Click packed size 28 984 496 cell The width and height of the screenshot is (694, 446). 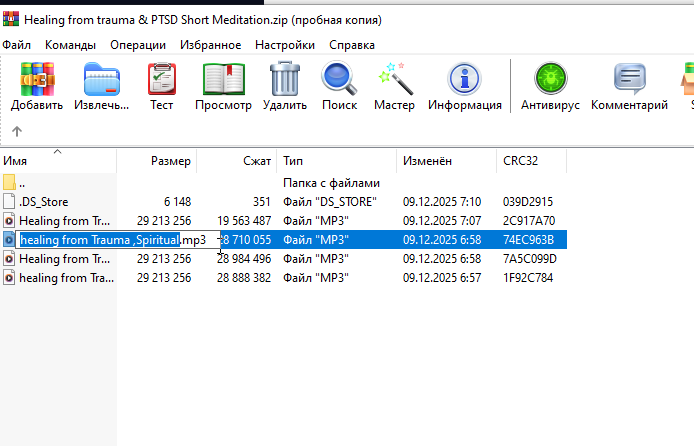click(244, 258)
